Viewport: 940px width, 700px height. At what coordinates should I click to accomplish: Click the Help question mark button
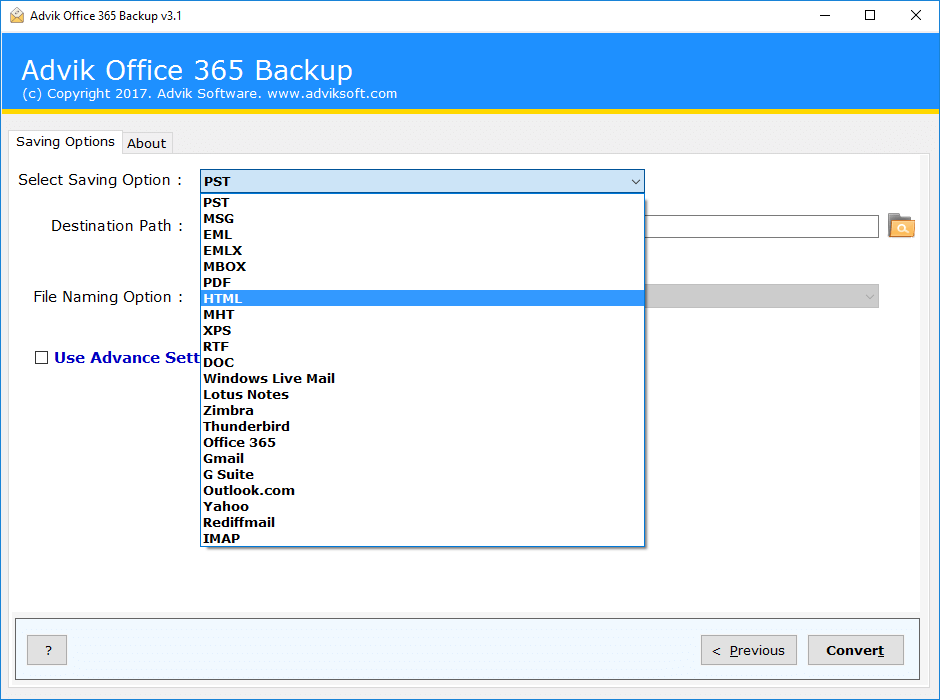[46, 650]
